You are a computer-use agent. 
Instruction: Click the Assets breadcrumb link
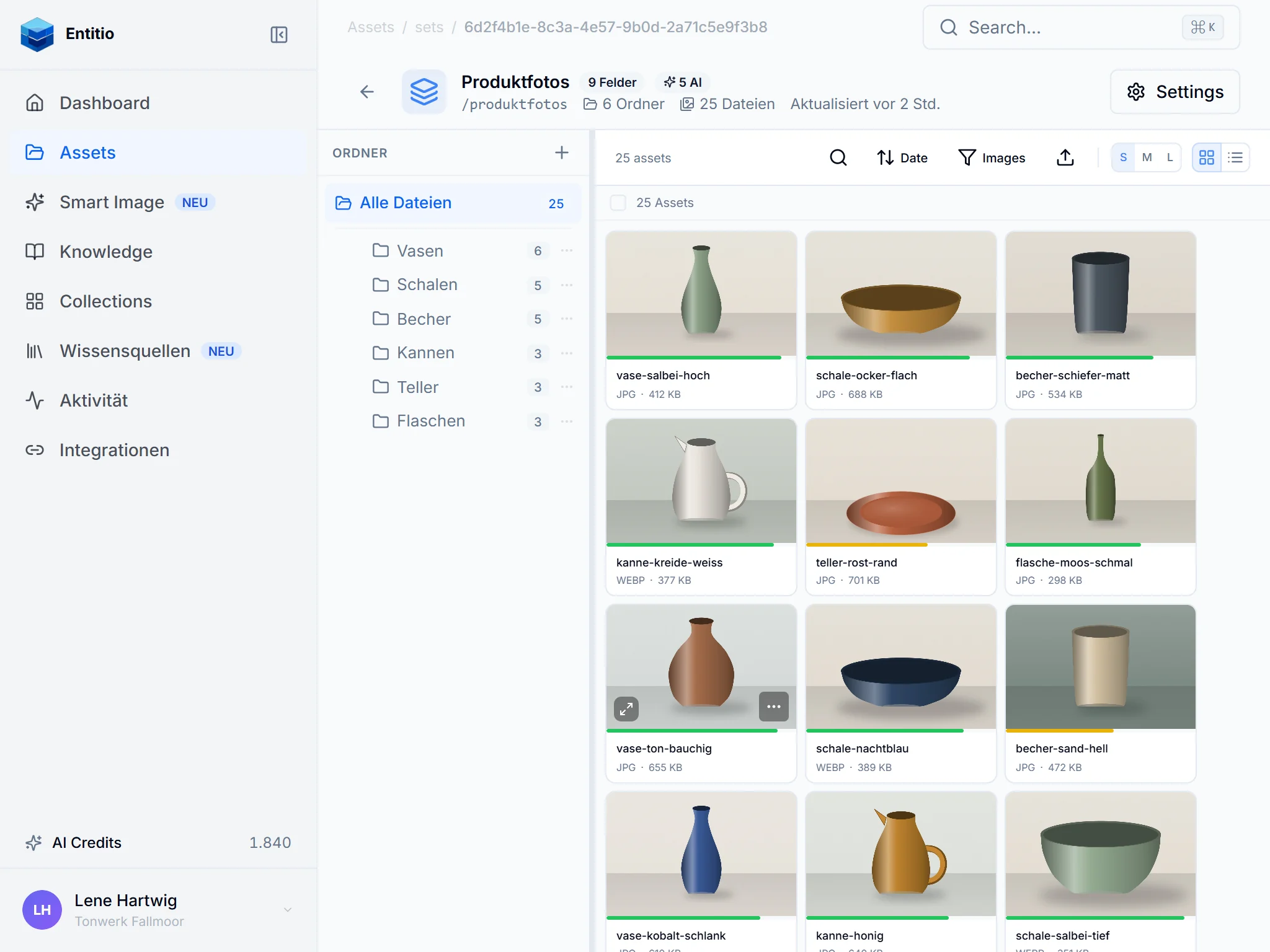pos(371,27)
